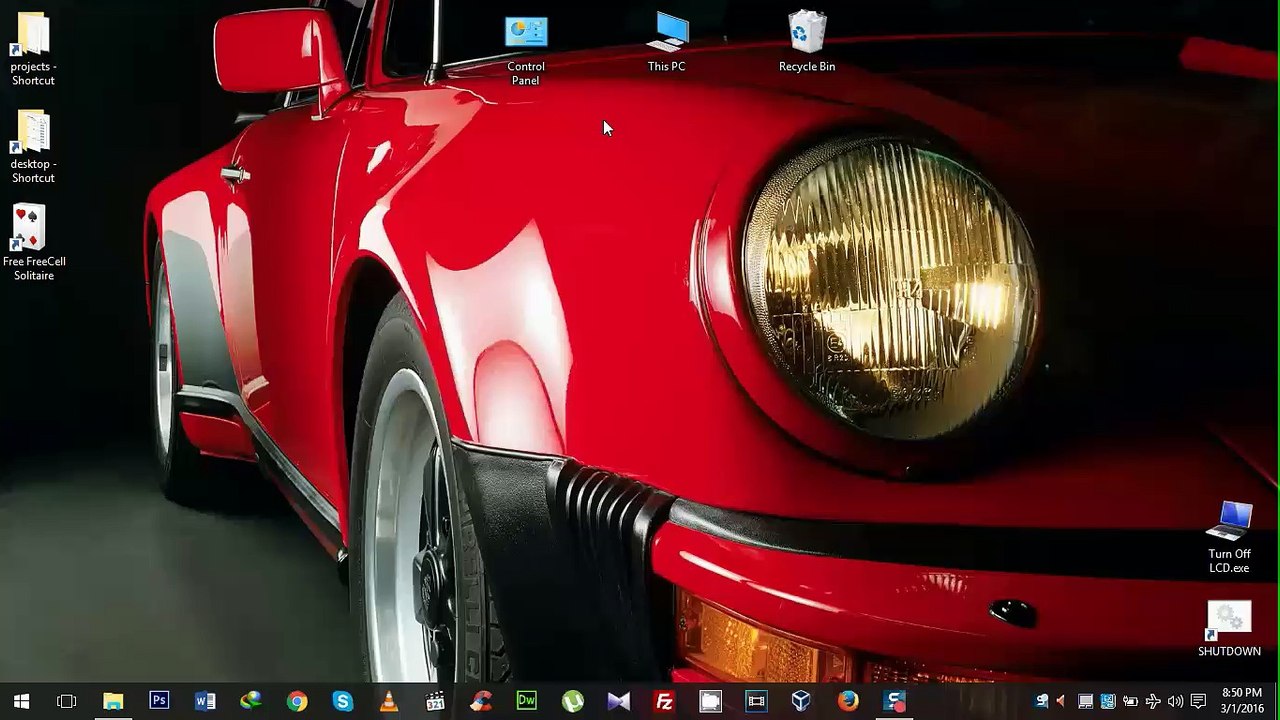Open VirtualBox from the taskbar
The height and width of the screenshot is (720, 1280).
coord(802,701)
